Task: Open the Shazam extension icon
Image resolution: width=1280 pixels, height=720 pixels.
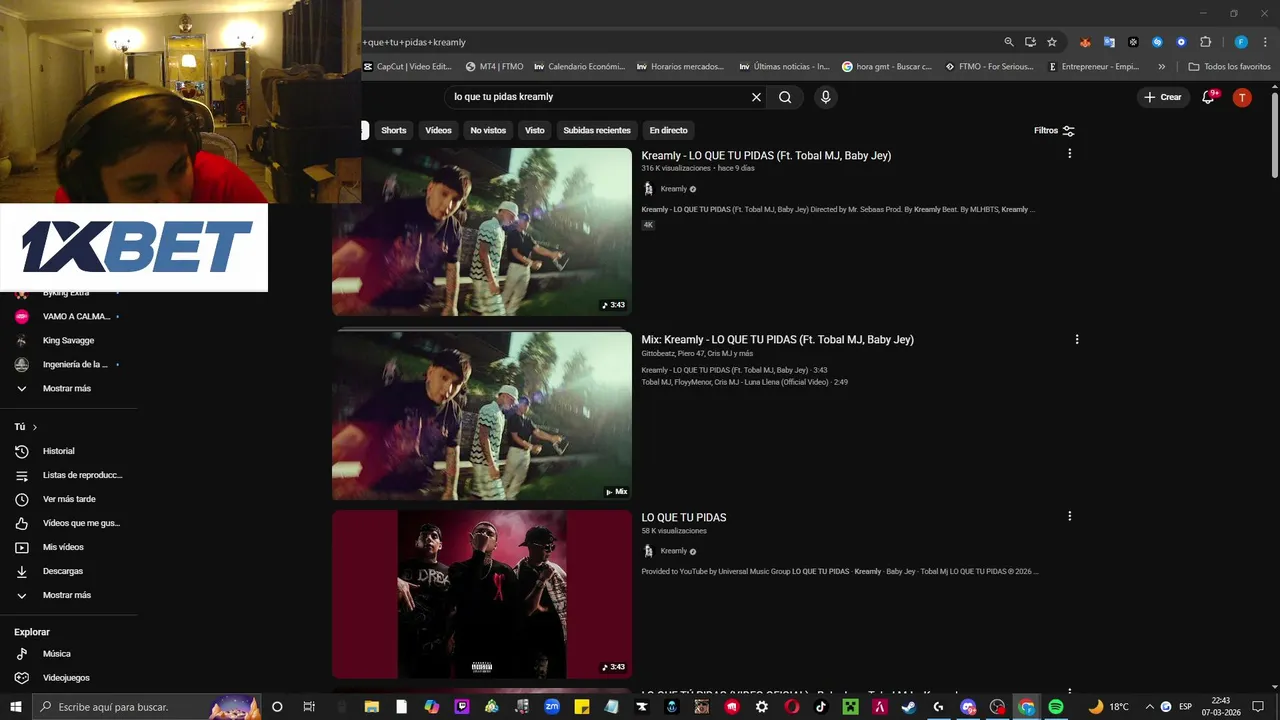Action: [1157, 42]
